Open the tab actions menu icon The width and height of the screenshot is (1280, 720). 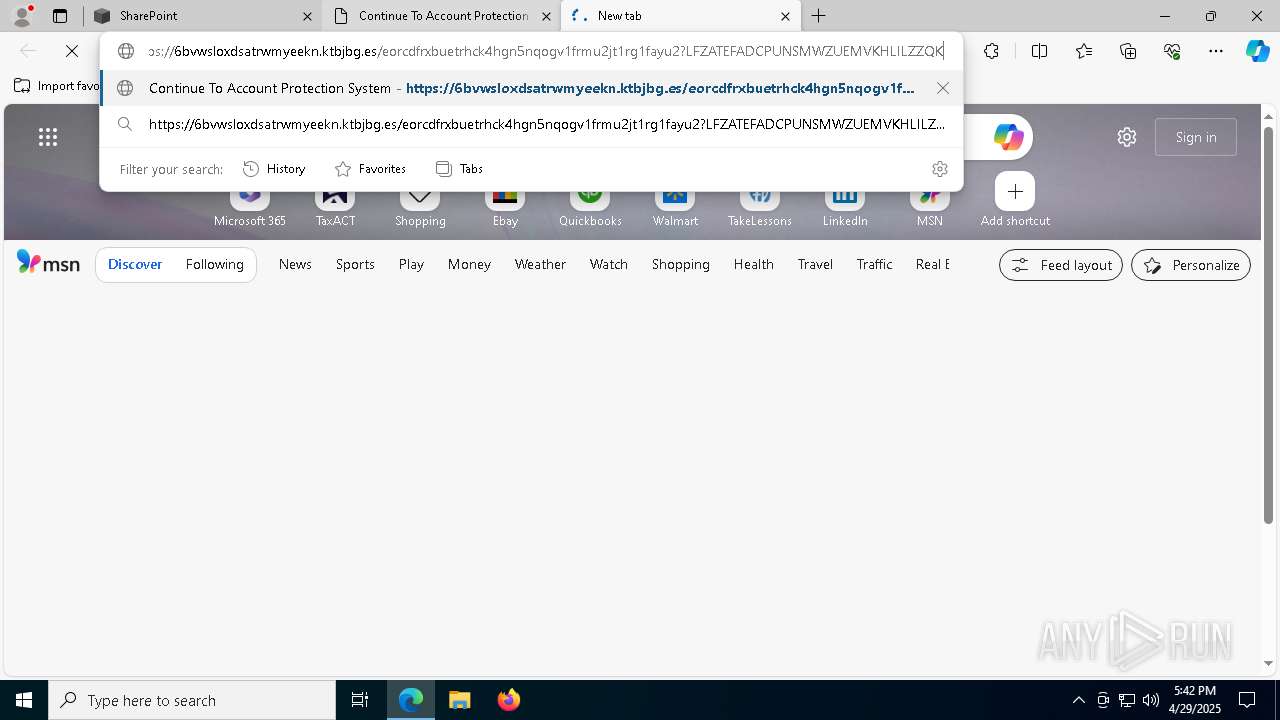[60, 16]
